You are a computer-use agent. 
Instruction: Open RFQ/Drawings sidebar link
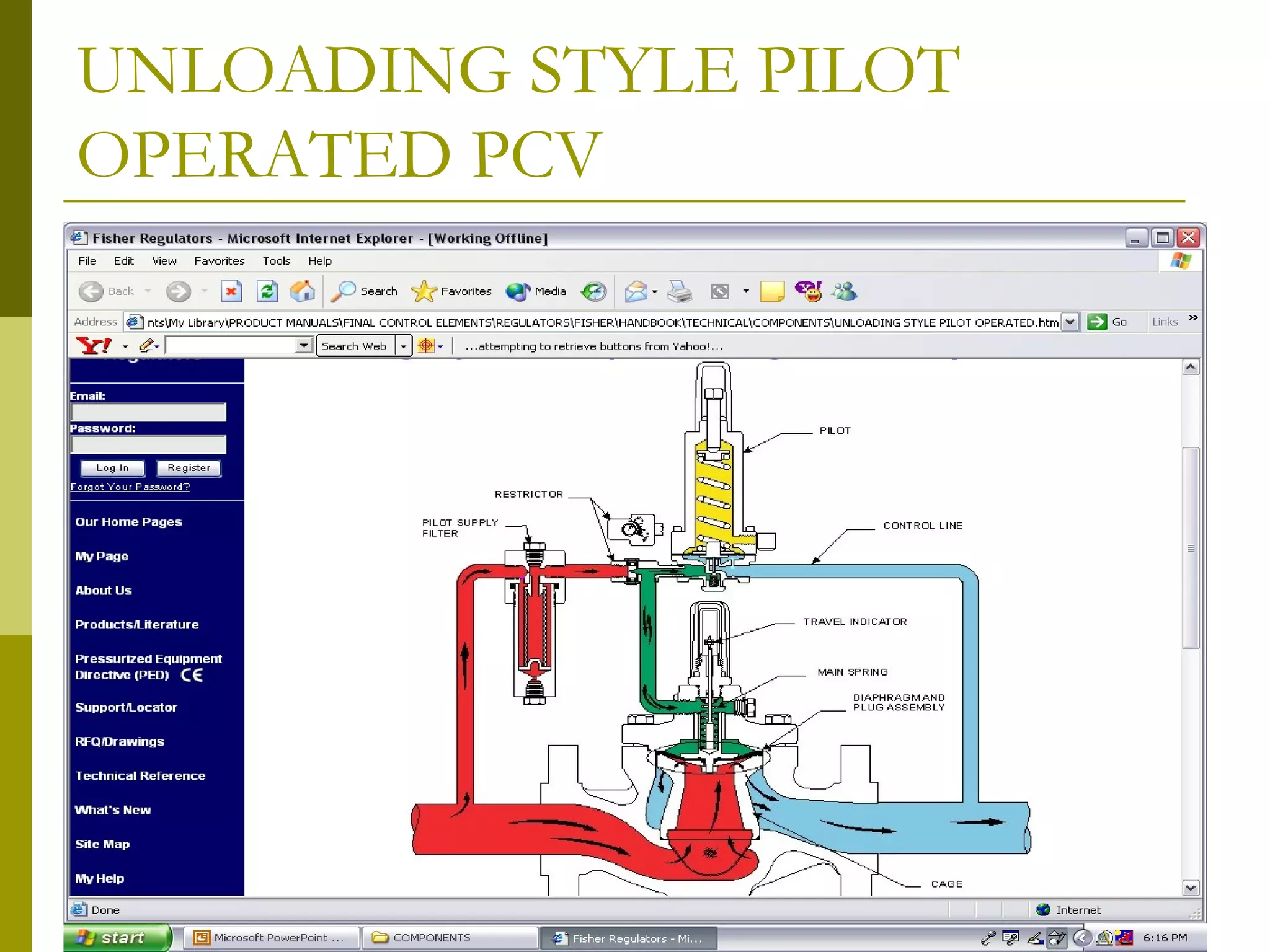pyautogui.click(x=120, y=741)
